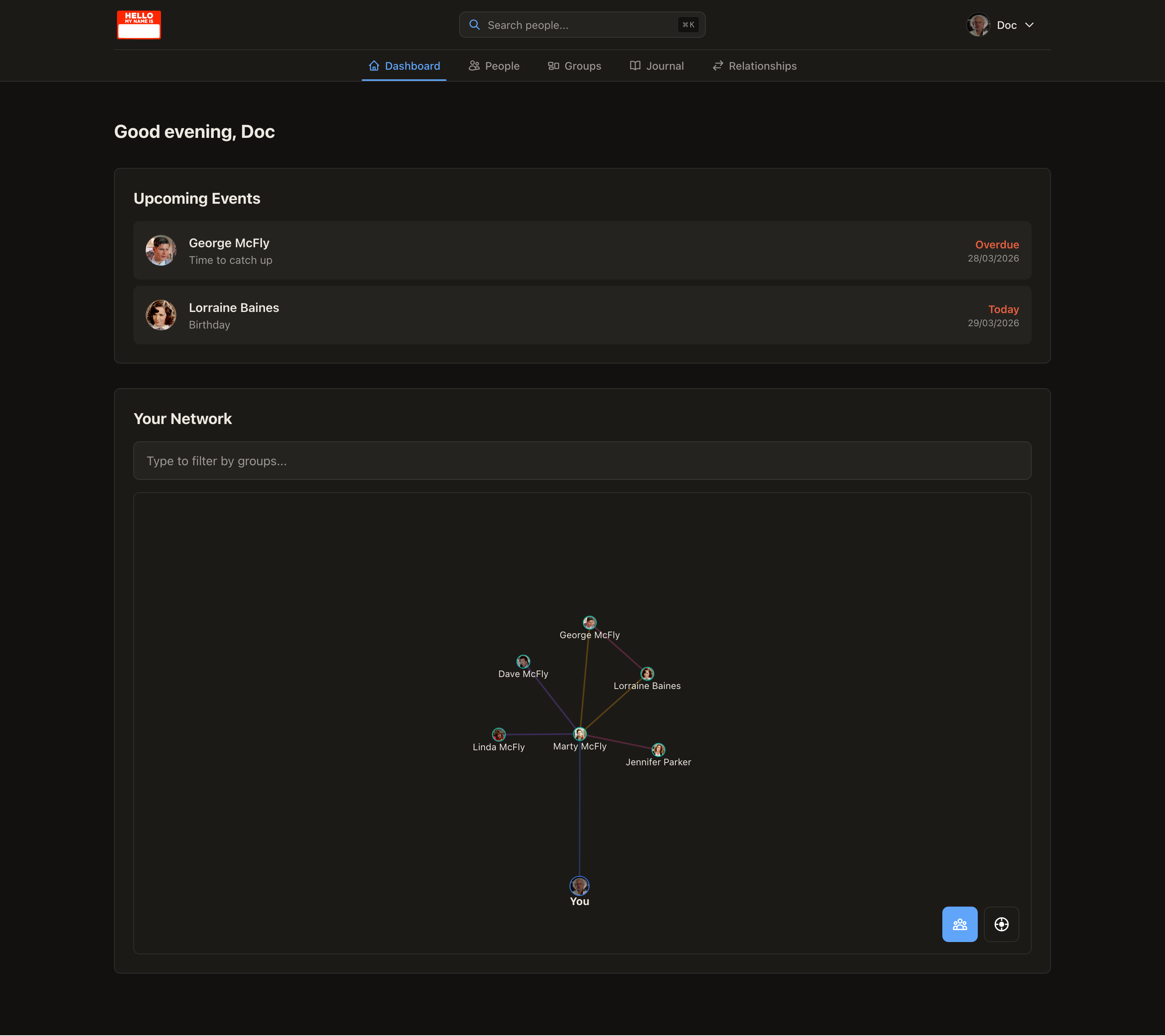The height and width of the screenshot is (1036, 1165).
Task: Select the Marty McFly network node
Action: 580,734
